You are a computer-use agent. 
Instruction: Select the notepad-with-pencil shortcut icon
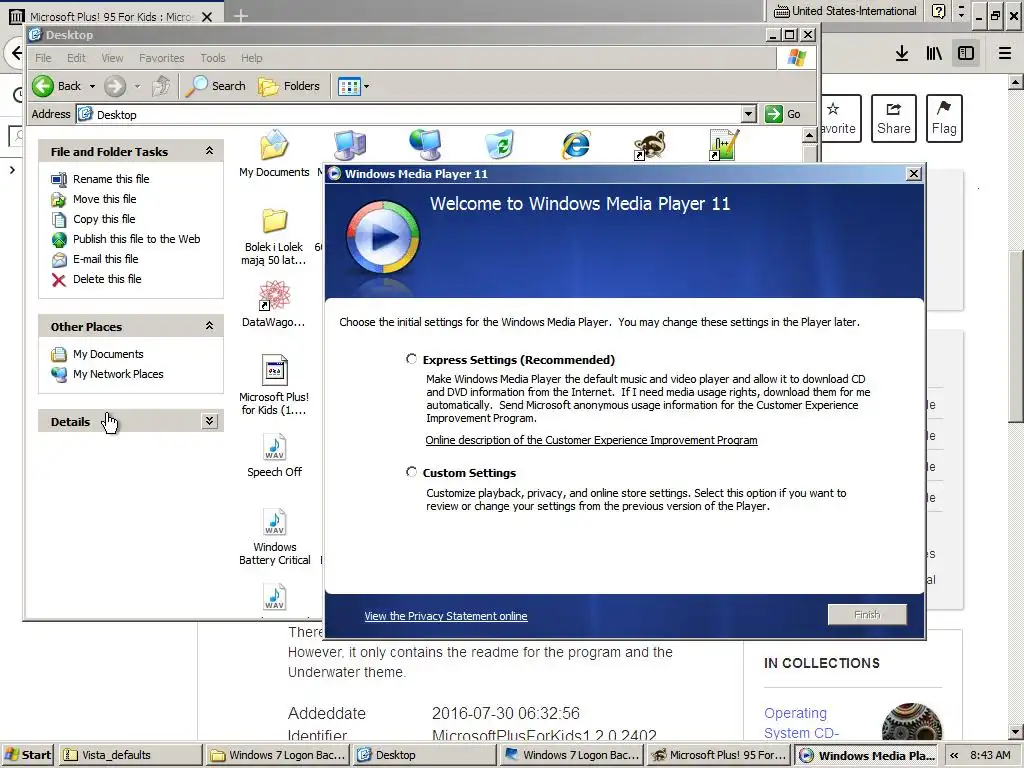724,144
